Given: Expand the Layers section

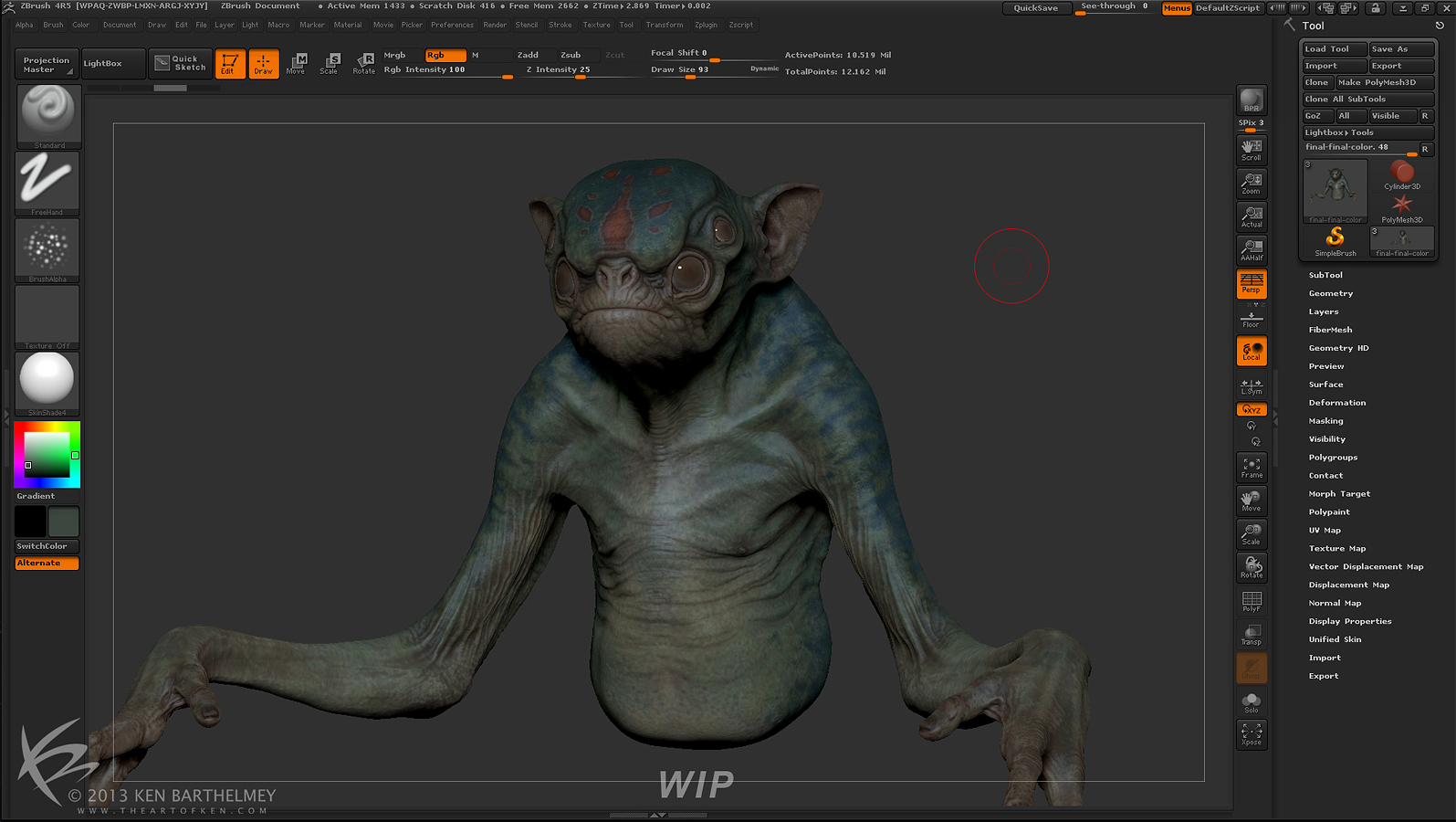Looking at the screenshot, I should (x=1324, y=311).
